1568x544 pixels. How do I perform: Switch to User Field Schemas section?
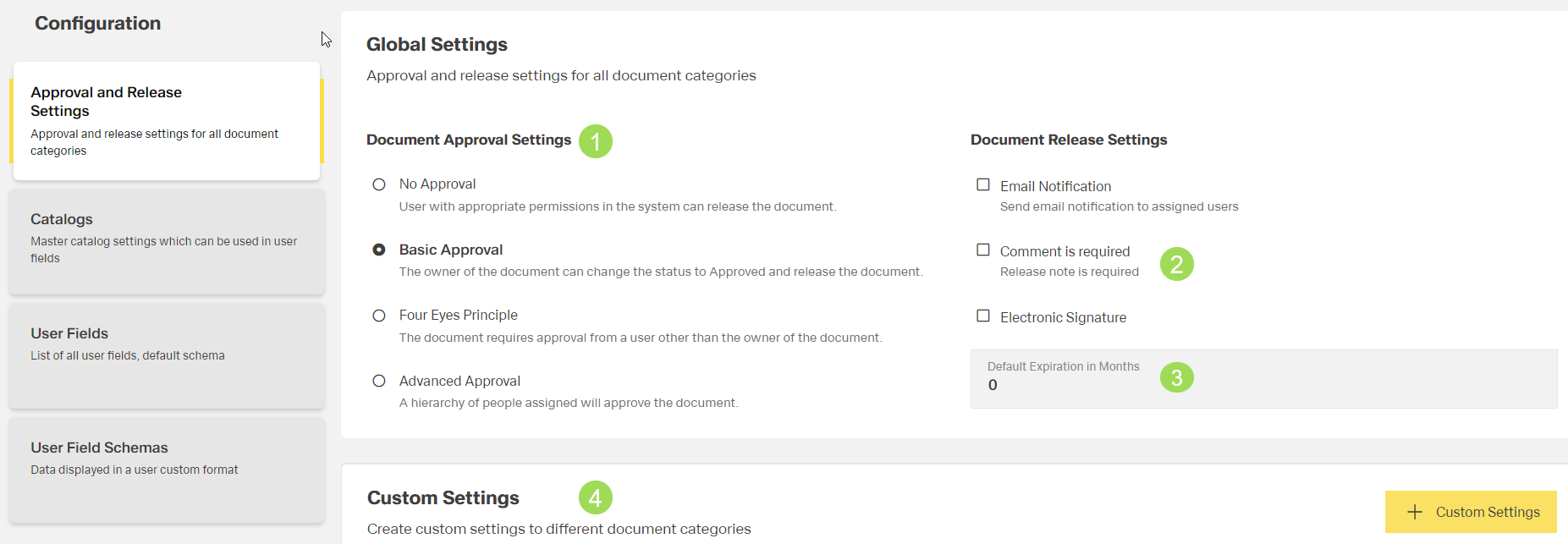coord(167,469)
